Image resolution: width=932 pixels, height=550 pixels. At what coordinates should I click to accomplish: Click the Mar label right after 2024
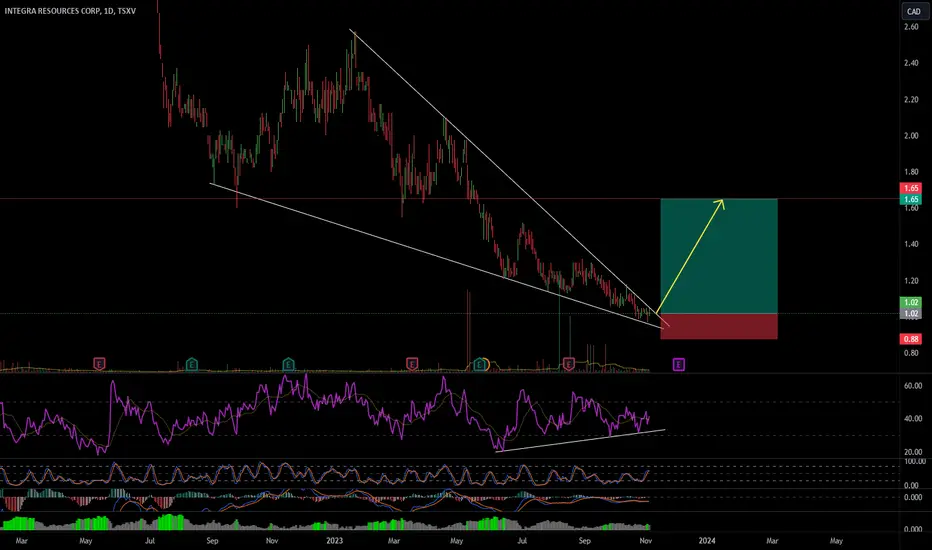click(x=772, y=540)
